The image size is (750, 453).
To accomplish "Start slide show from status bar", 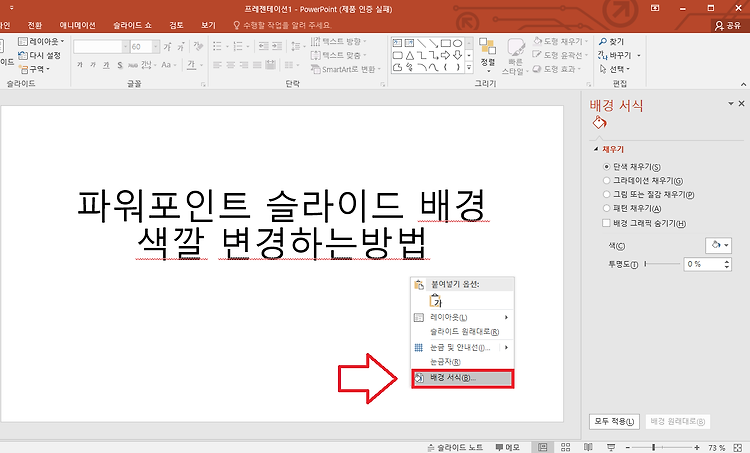I will click(611, 447).
